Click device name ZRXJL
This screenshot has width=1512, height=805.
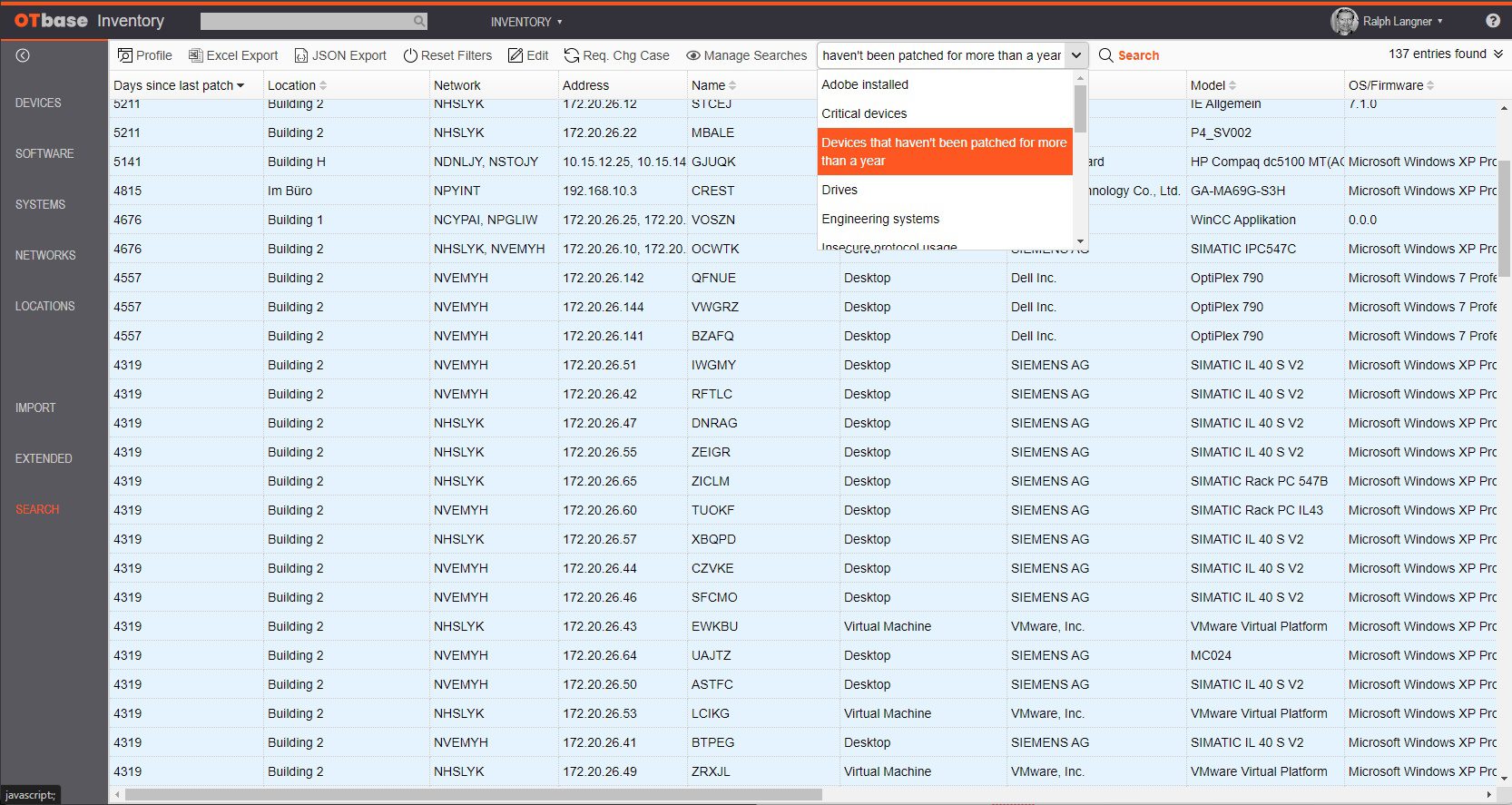click(711, 771)
